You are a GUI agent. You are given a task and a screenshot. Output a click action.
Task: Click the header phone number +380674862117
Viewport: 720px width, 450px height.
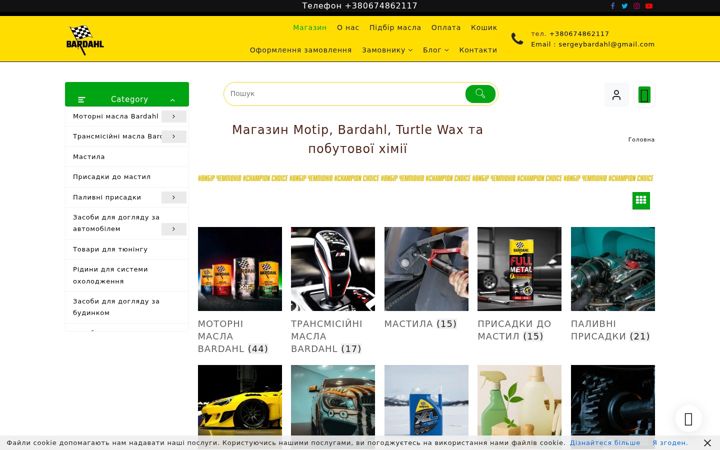579,34
